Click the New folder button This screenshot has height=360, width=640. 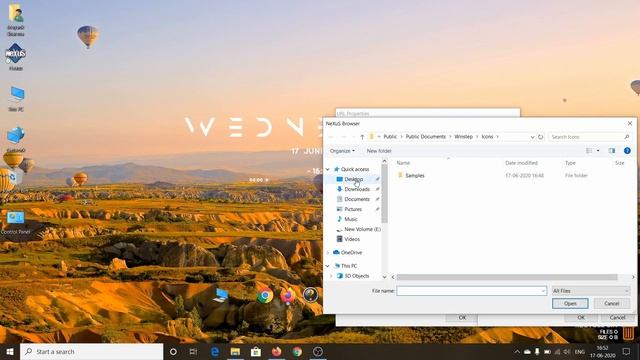(x=379, y=151)
